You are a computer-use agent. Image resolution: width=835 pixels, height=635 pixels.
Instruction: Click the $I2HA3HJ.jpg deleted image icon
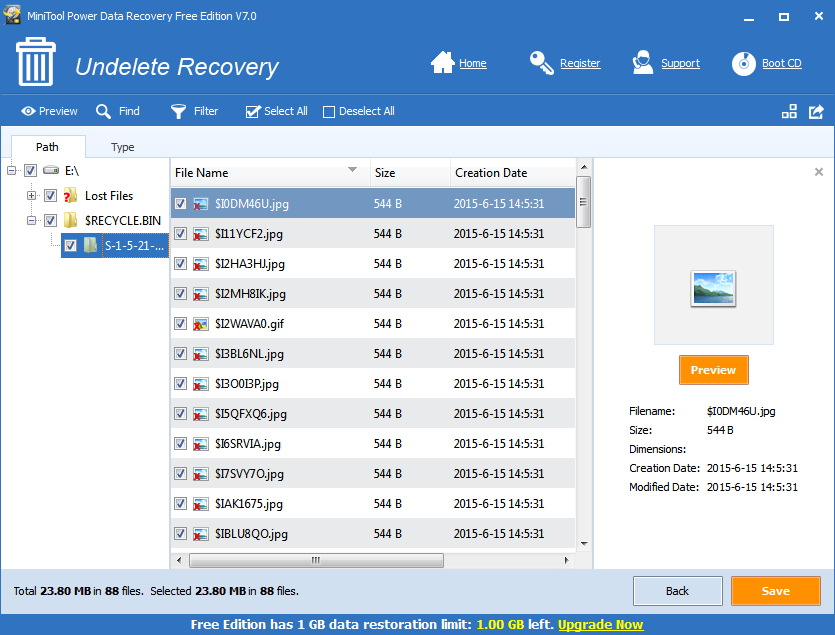point(200,264)
